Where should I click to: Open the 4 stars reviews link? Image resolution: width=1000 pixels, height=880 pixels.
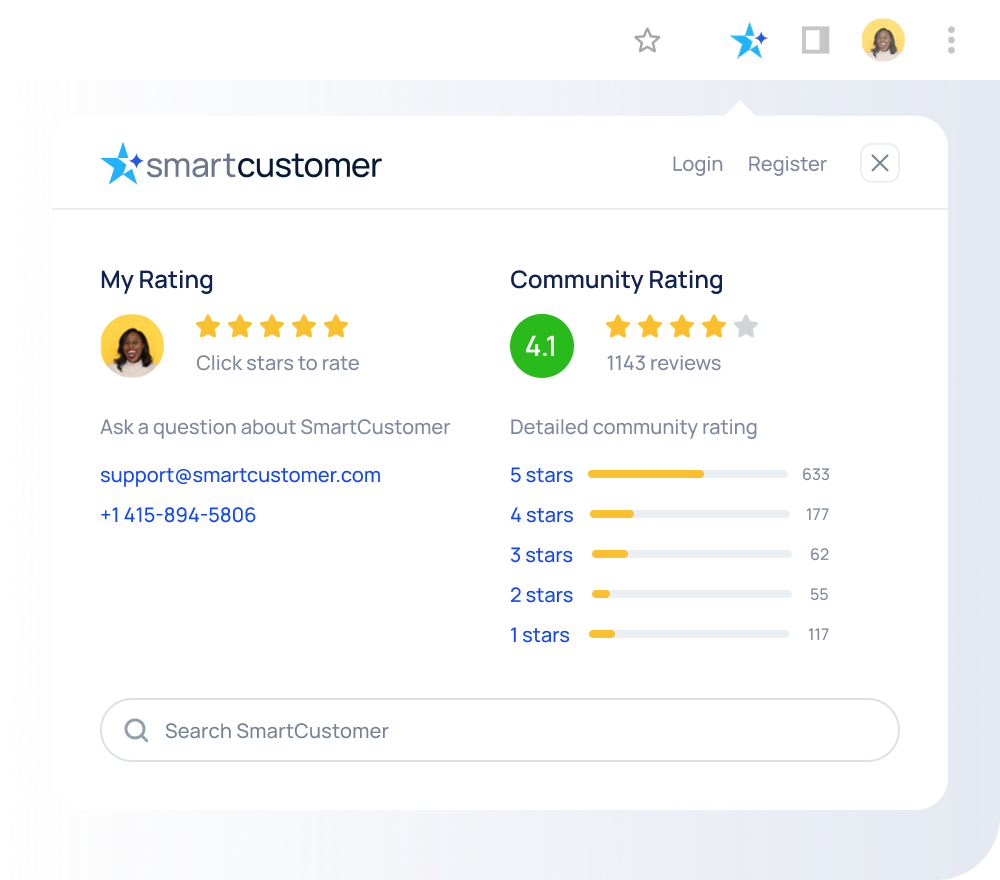pos(541,515)
